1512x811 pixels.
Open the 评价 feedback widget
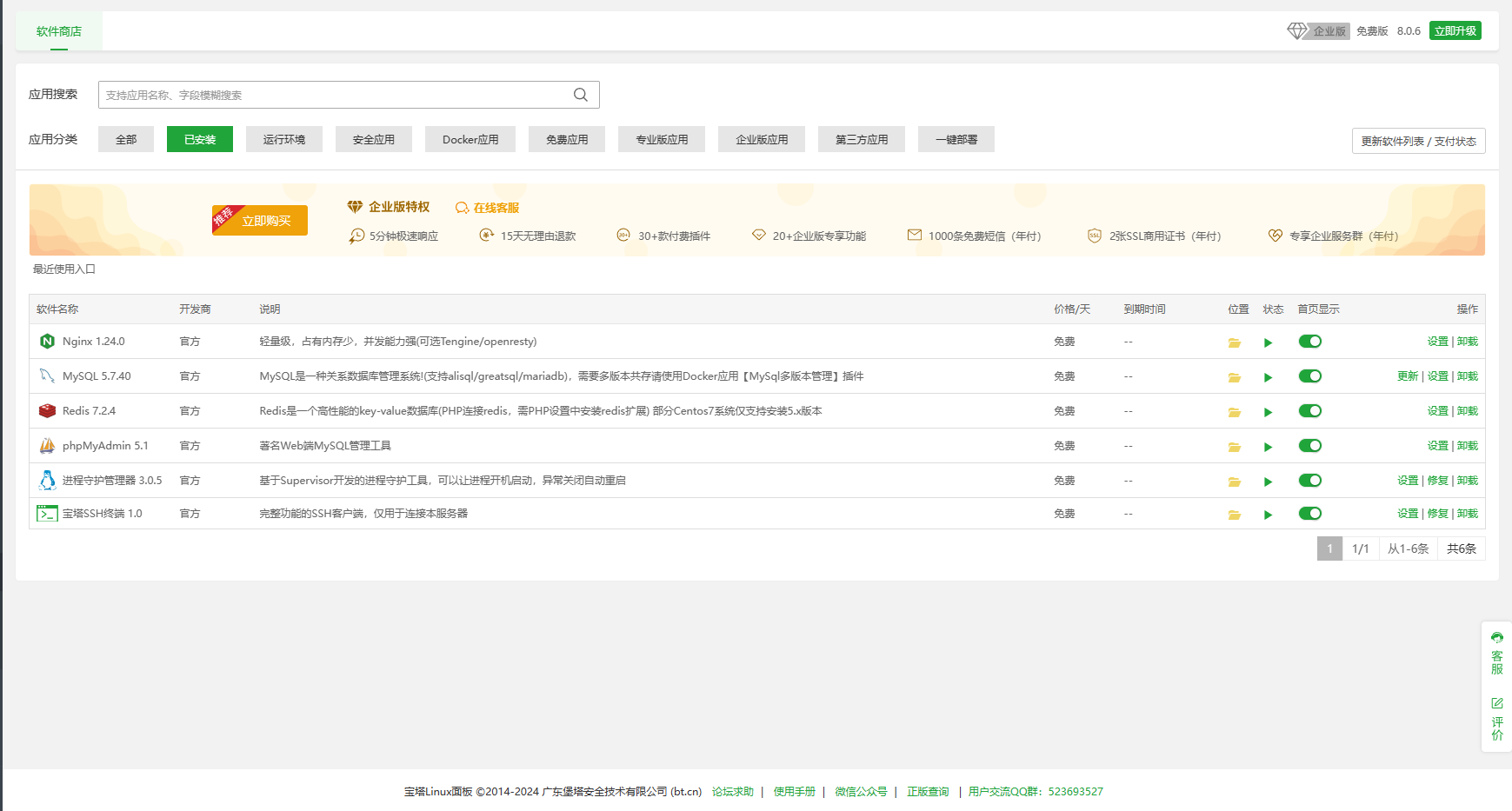(1497, 719)
